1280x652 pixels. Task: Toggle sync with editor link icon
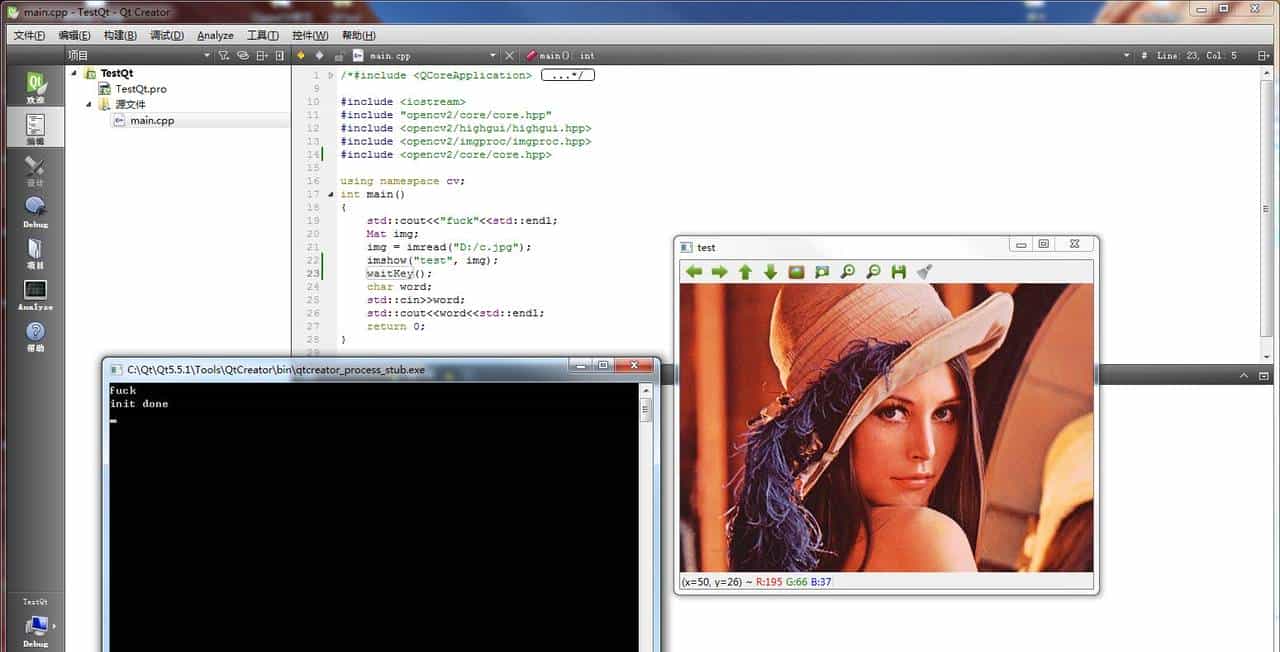click(243, 56)
